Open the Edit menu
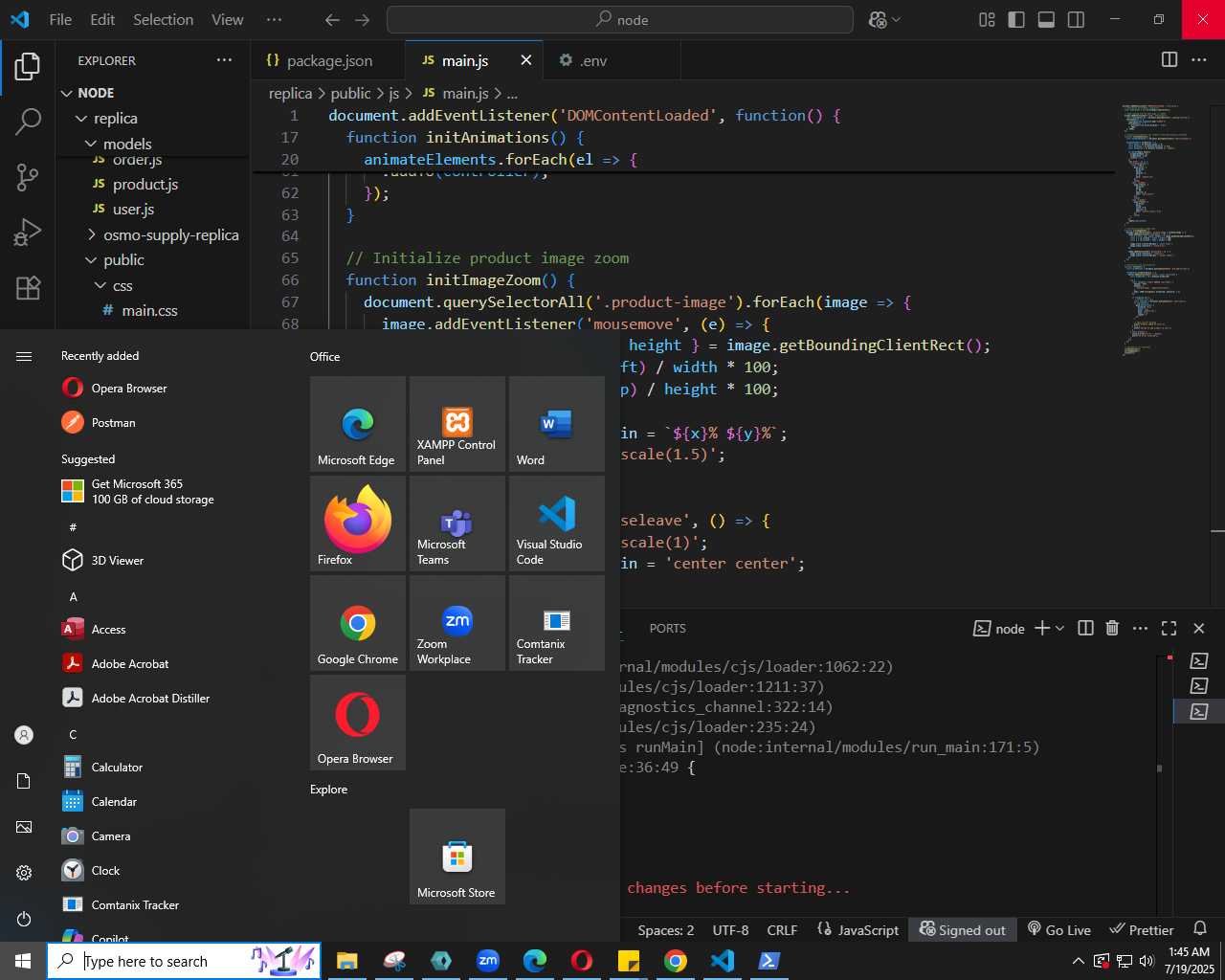Screen dimensions: 1225x980 coord(102,19)
